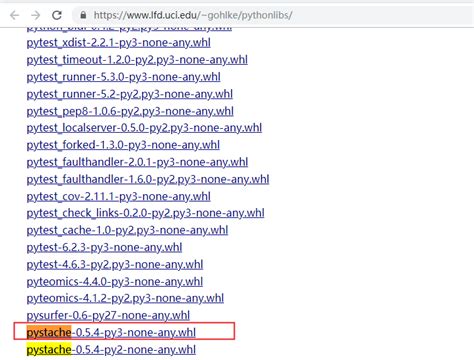Image resolution: width=474 pixels, height=360 pixels.
Task: Download pysurfer-0.6-py27 wheel
Action: (108, 315)
